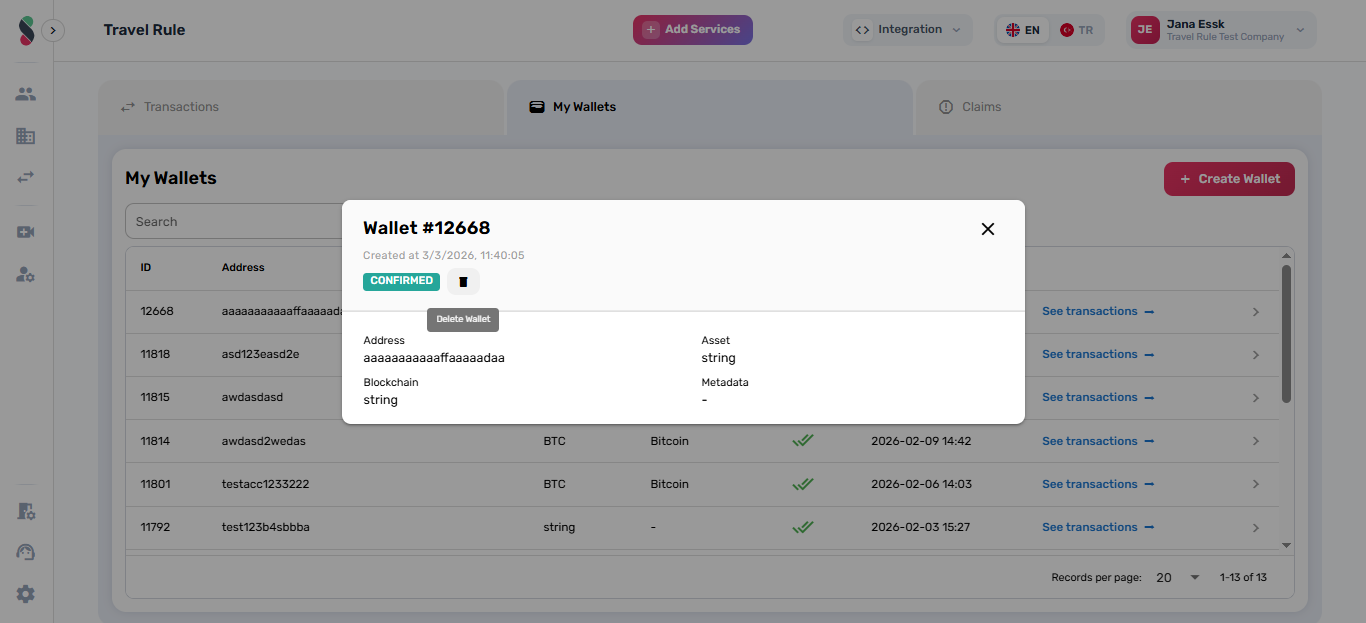The image size is (1366, 623).
Task: Open the user settings sidebar icon
Action: pos(26,274)
